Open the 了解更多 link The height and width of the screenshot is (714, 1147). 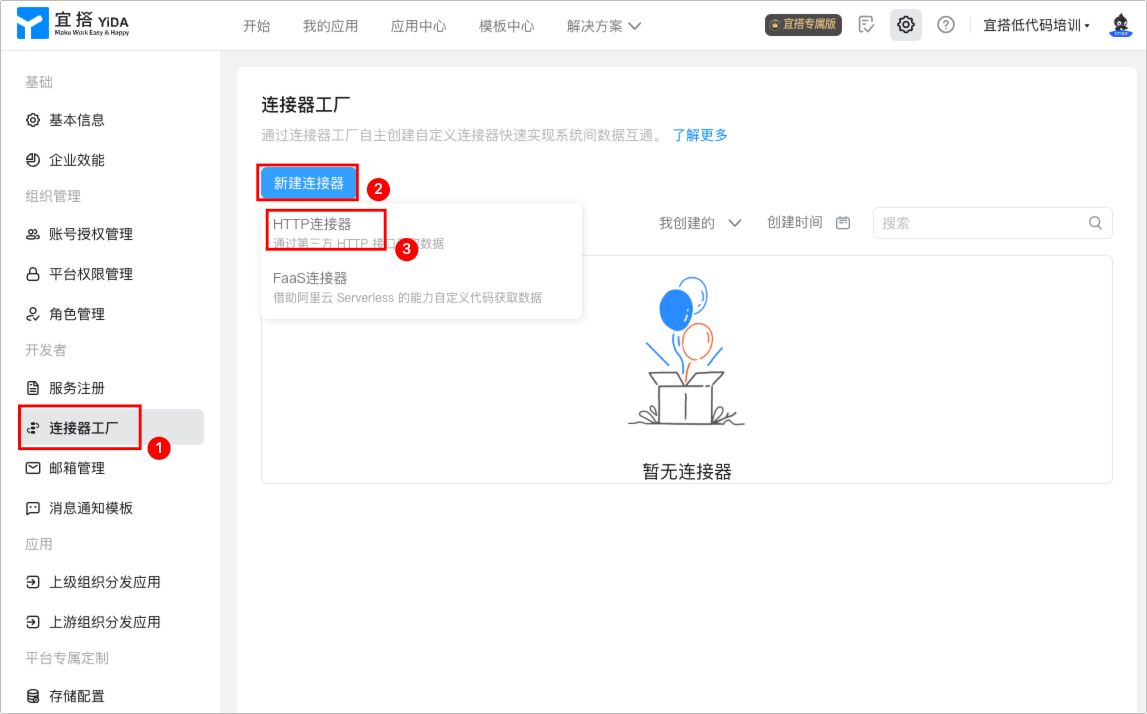700,135
